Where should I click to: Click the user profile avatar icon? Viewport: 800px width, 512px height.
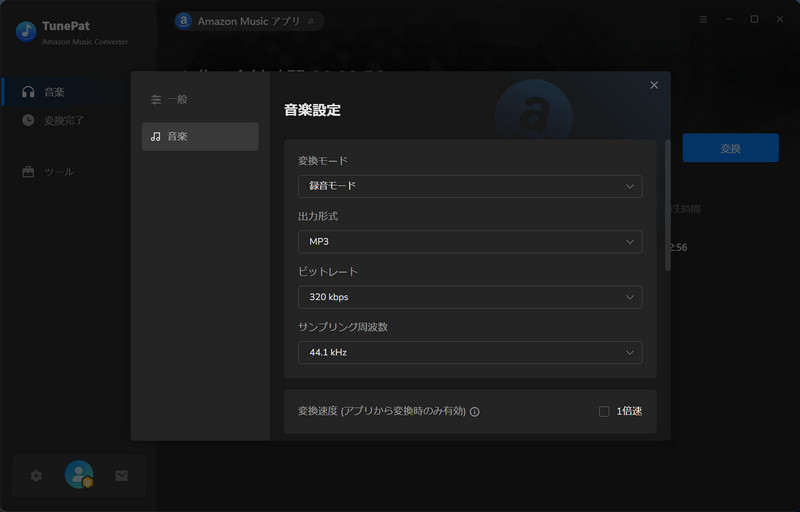click(79, 475)
